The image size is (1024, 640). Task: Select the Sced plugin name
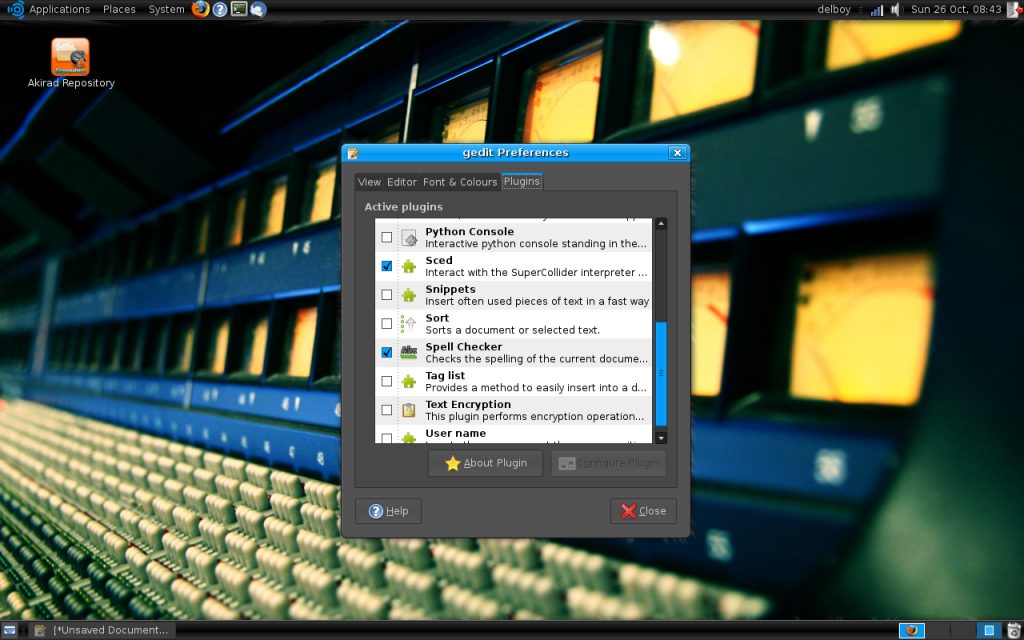[x=439, y=260]
